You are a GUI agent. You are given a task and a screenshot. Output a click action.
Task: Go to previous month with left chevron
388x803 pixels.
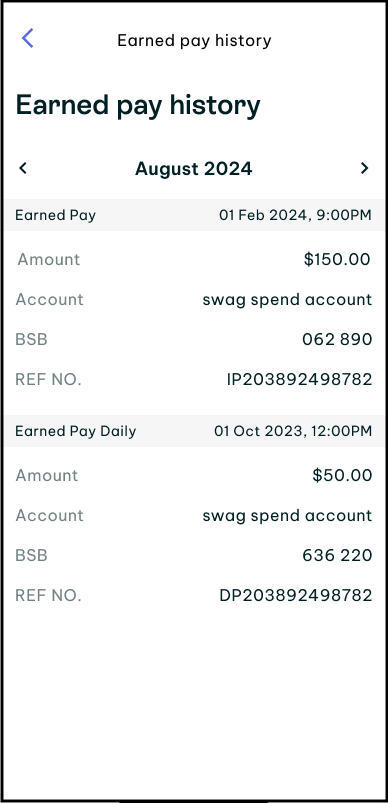click(23, 168)
